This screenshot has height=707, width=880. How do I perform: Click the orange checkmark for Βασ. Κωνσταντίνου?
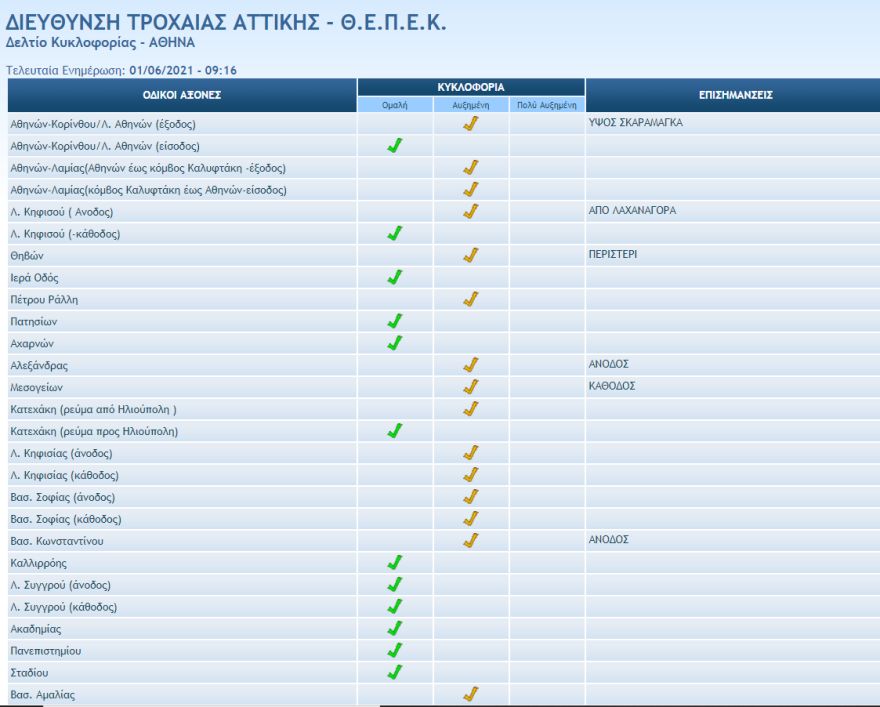[471, 540]
